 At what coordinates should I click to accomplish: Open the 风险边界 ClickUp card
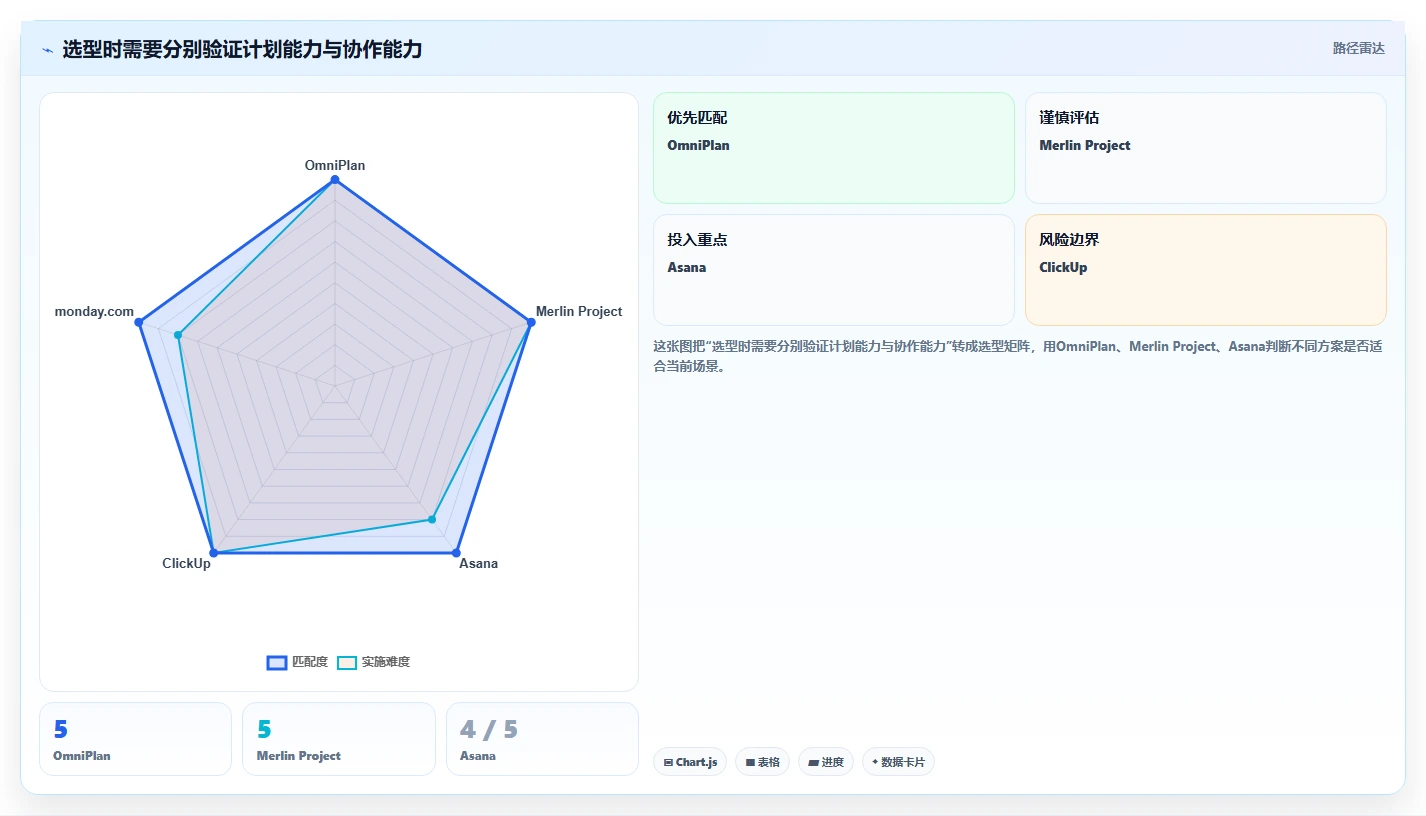1206,270
